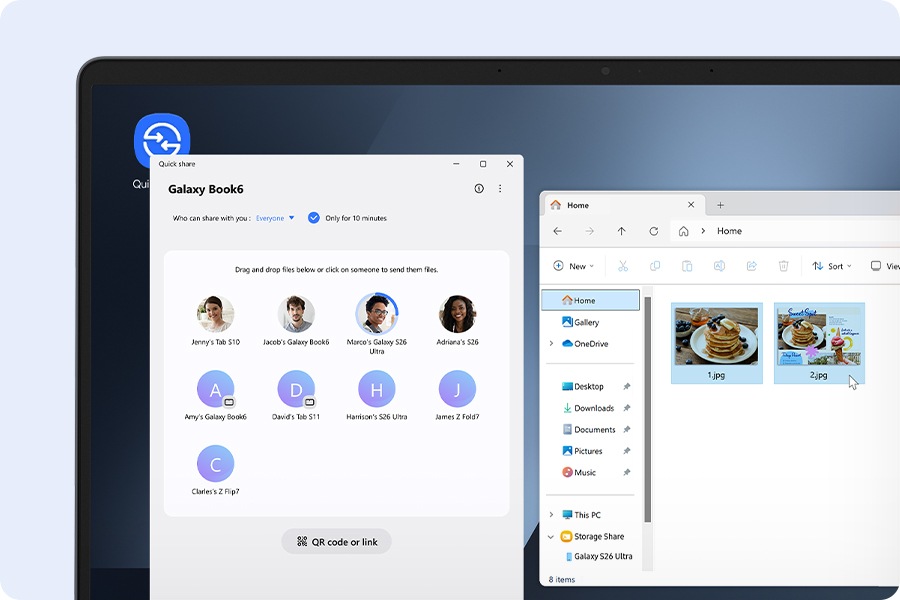Screen dimensions: 900x600
Task: Expand the OneDrive tree node
Action: click(551, 343)
